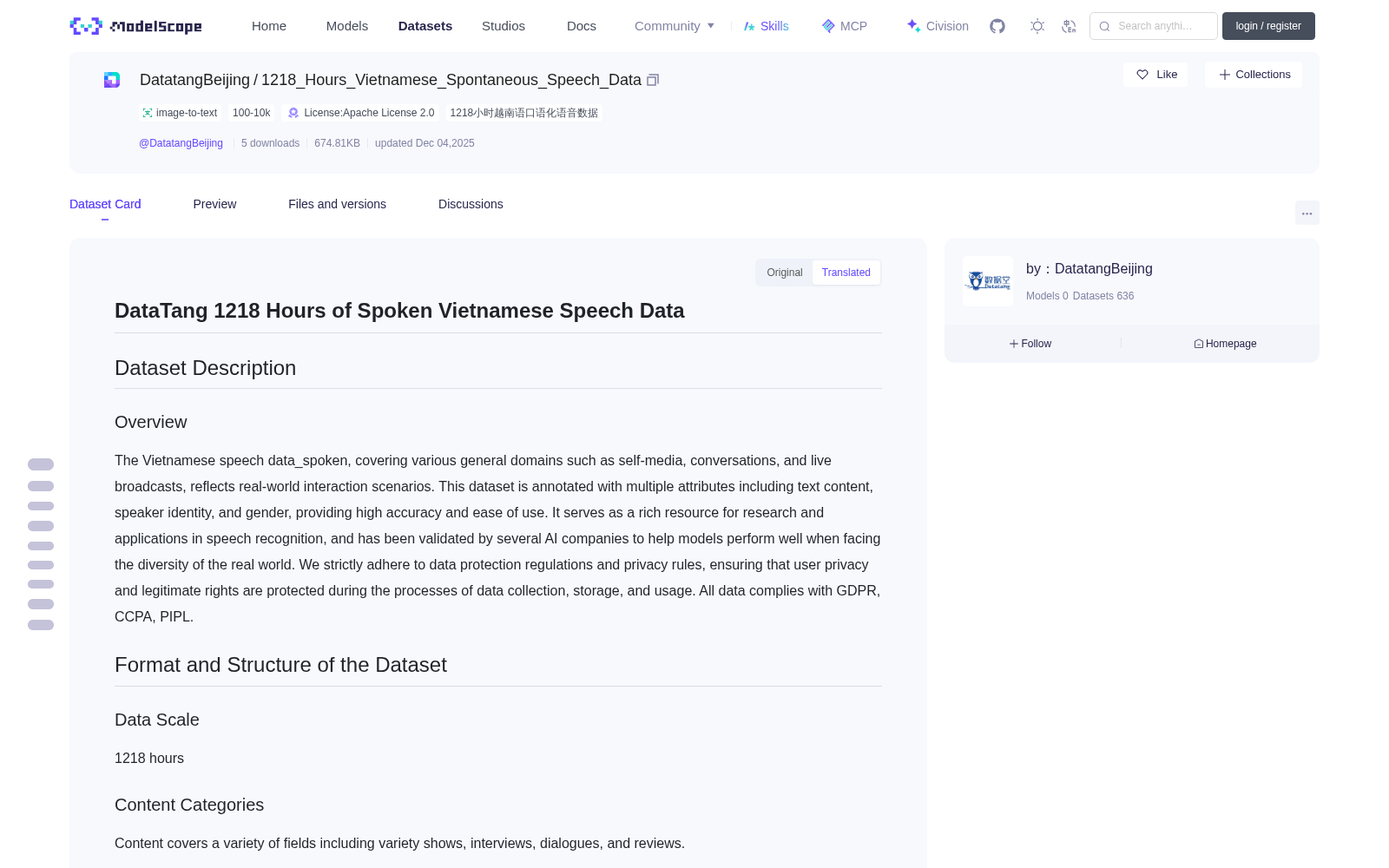
Task: Click the Homepage house icon
Action: click(1199, 344)
